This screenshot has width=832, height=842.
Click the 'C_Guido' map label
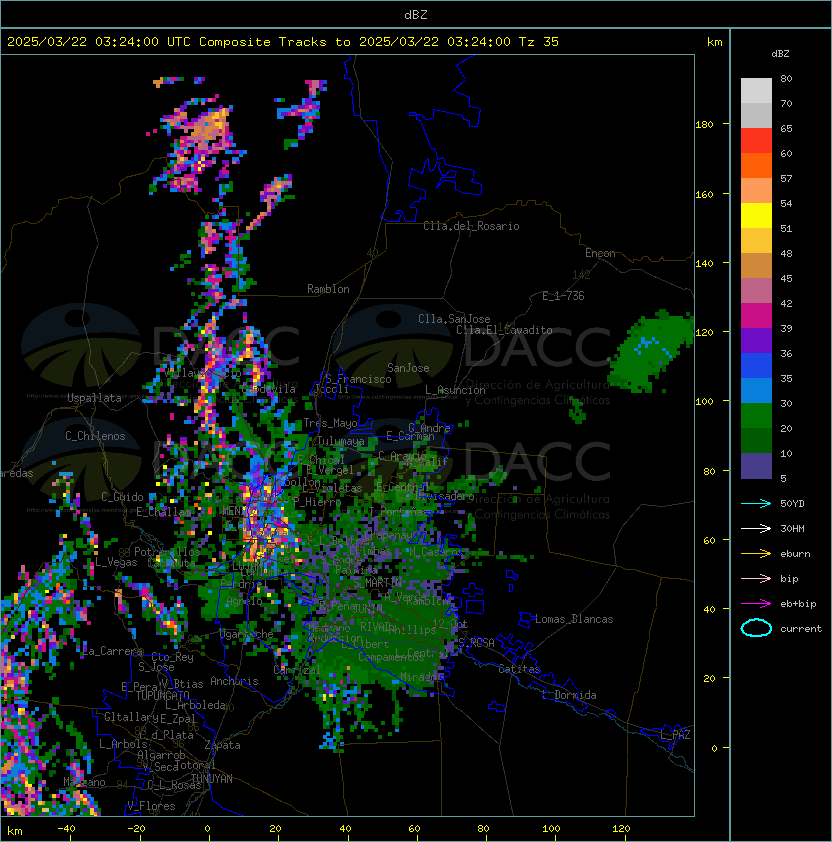122,497
